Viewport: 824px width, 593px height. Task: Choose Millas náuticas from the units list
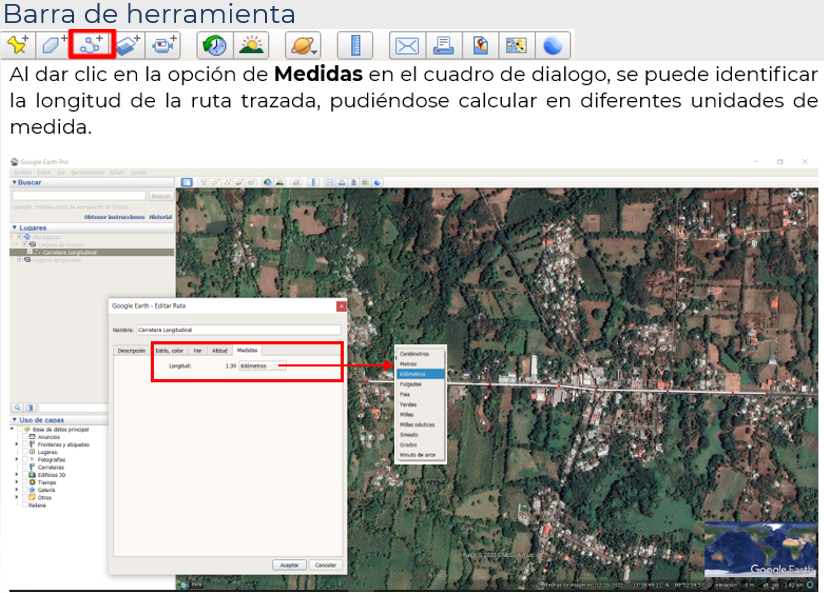[x=419, y=425]
